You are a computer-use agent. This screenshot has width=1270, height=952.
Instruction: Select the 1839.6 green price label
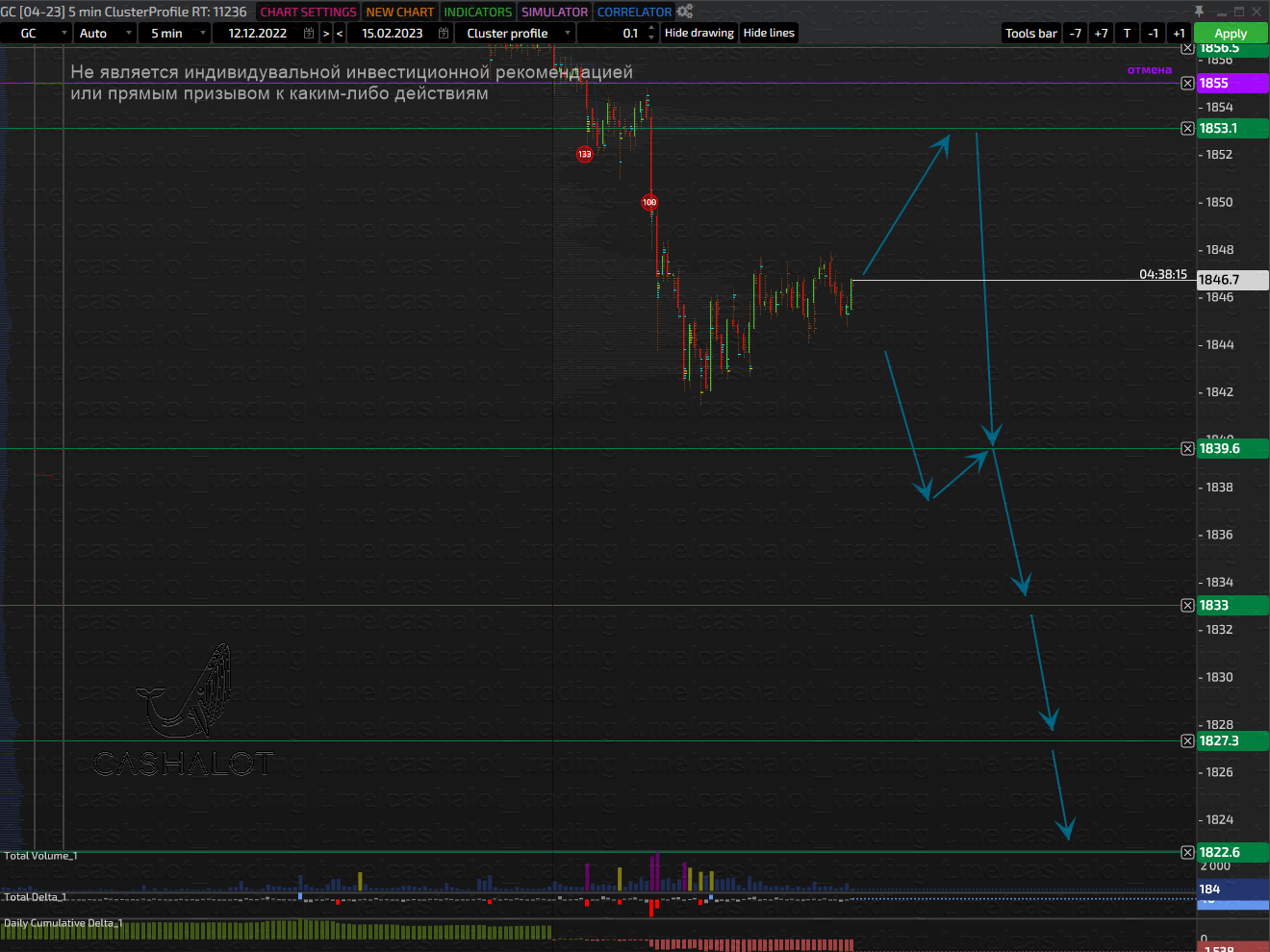(1232, 449)
